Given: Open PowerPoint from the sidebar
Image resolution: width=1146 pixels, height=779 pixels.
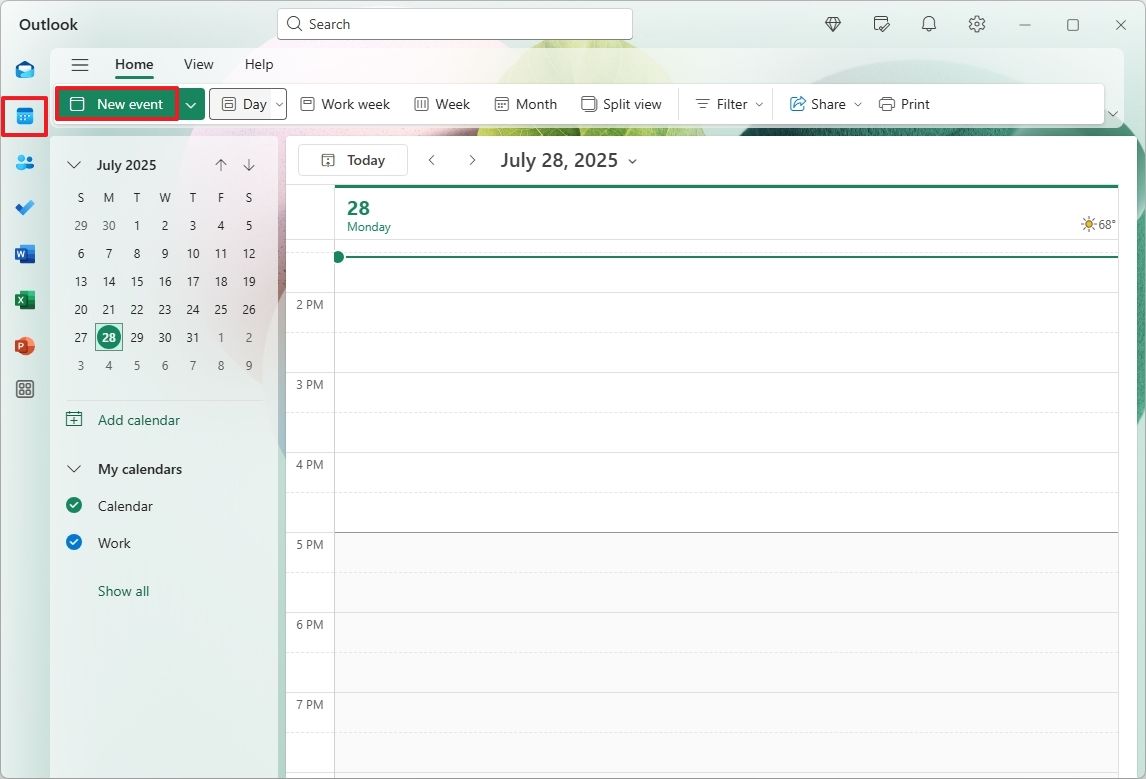Looking at the screenshot, I should tap(24, 345).
